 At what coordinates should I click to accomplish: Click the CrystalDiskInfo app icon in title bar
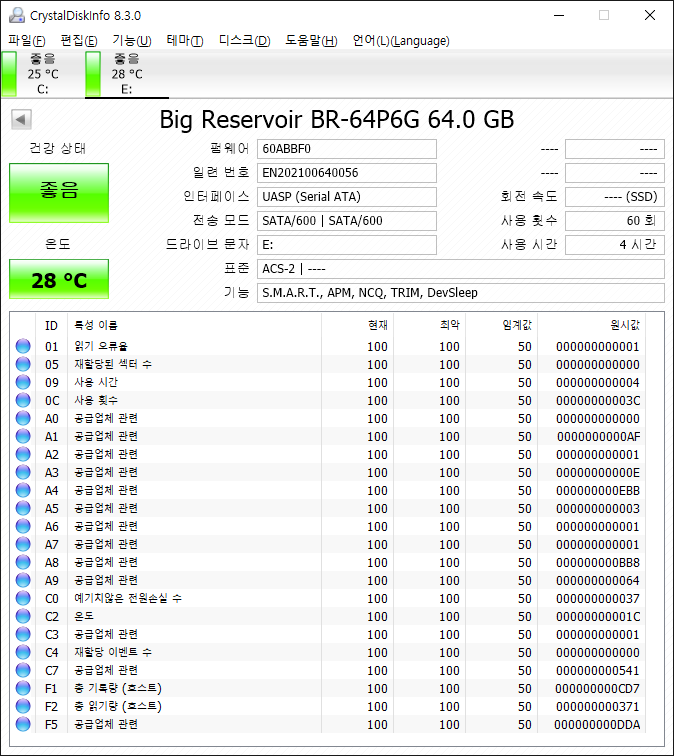coord(13,15)
